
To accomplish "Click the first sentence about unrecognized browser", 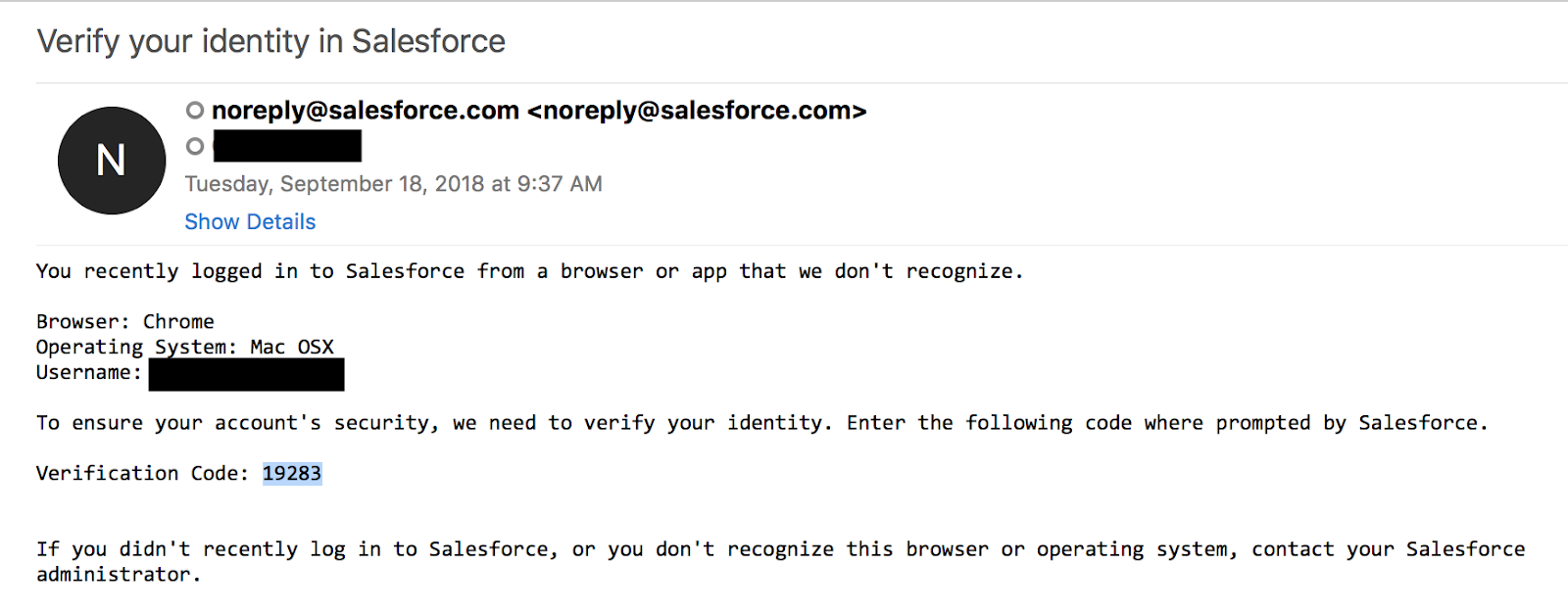I will pyautogui.click(x=530, y=271).
